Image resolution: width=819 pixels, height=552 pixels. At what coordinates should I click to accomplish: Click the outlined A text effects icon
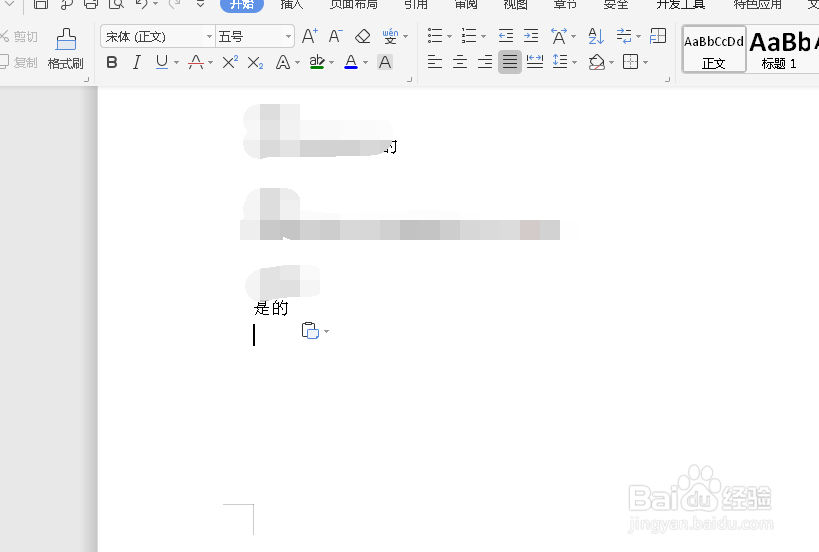(x=283, y=63)
